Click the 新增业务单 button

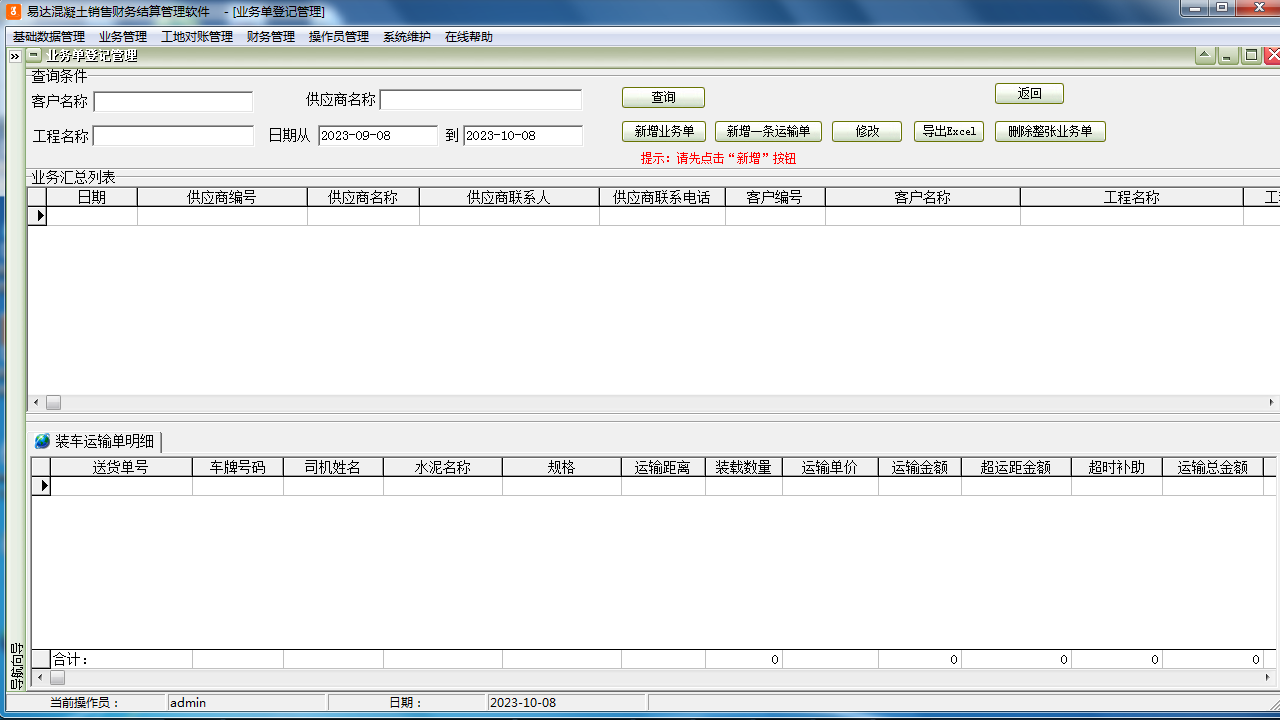(x=664, y=132)
